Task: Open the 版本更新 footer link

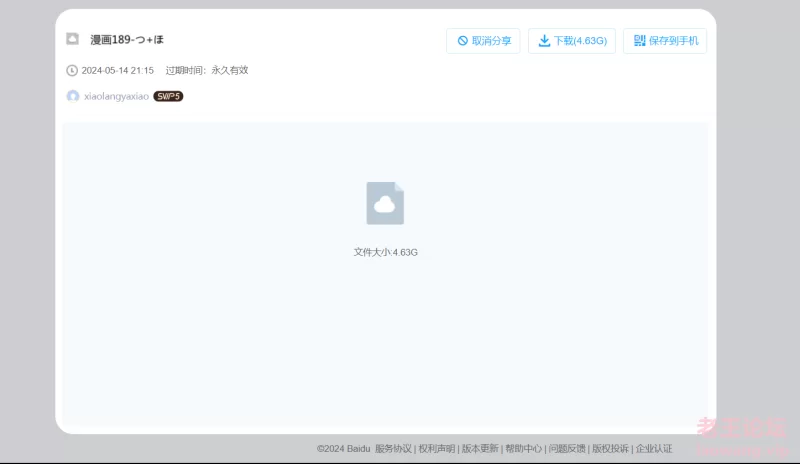Action: click(x=480, y=449)
